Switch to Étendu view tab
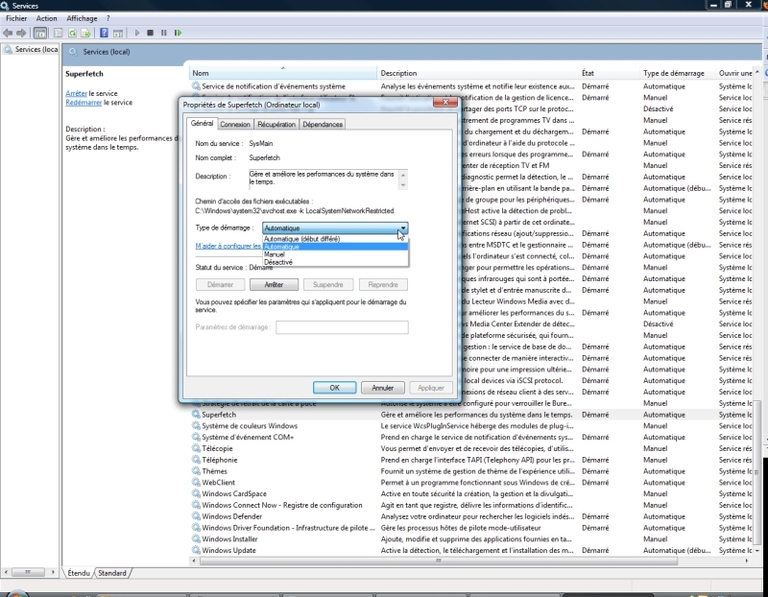 pyautogui.click(x=79, y=573)
